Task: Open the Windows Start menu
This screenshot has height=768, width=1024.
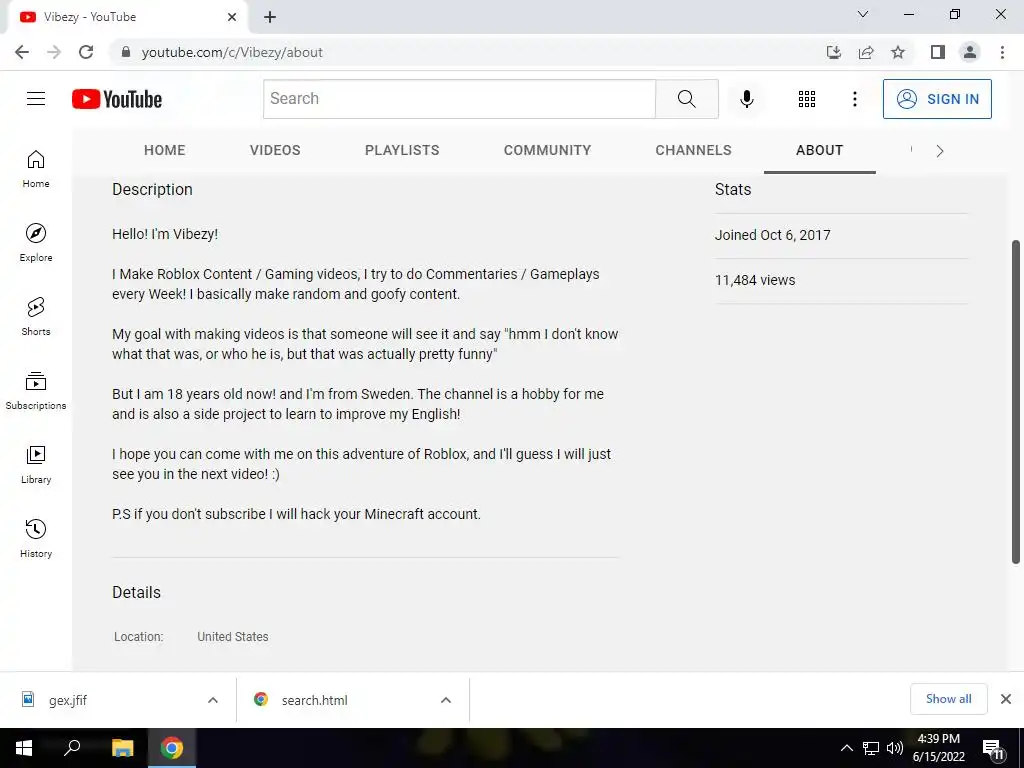Action: click(x=24, y=748)
